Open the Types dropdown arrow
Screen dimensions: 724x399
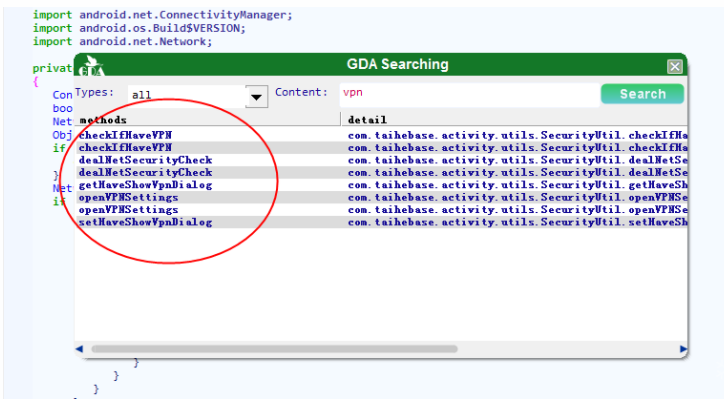[x=256, y=97]
